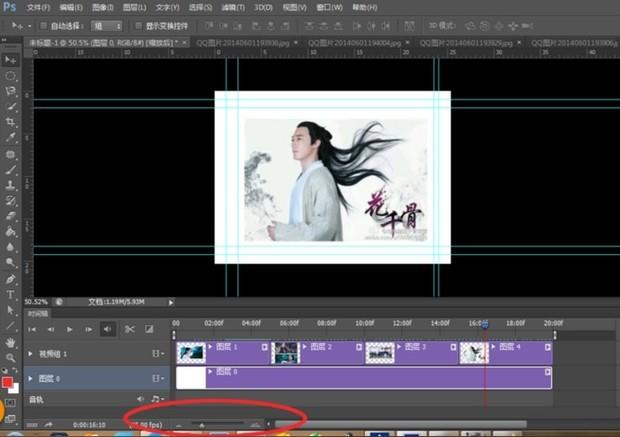This screenshot has width=620, height=437.
Task: Click the Quick Mask mode icon
Action: coord(10,403)
